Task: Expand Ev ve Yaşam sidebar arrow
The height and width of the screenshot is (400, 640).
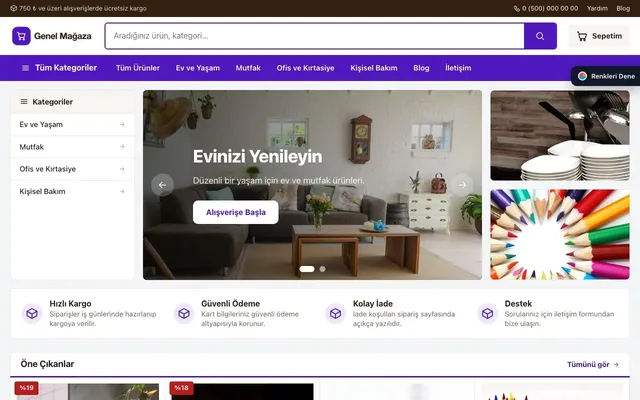Action: tap(122, 124)
